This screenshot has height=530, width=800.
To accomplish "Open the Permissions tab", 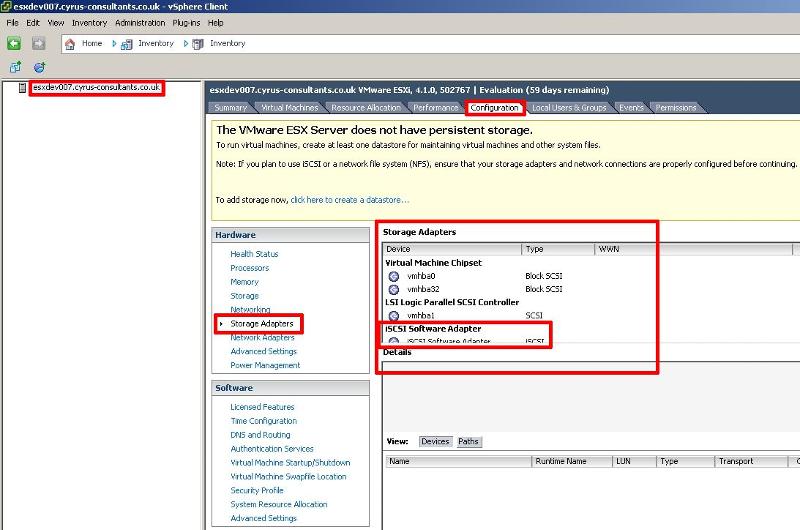I will coord(676,108).
